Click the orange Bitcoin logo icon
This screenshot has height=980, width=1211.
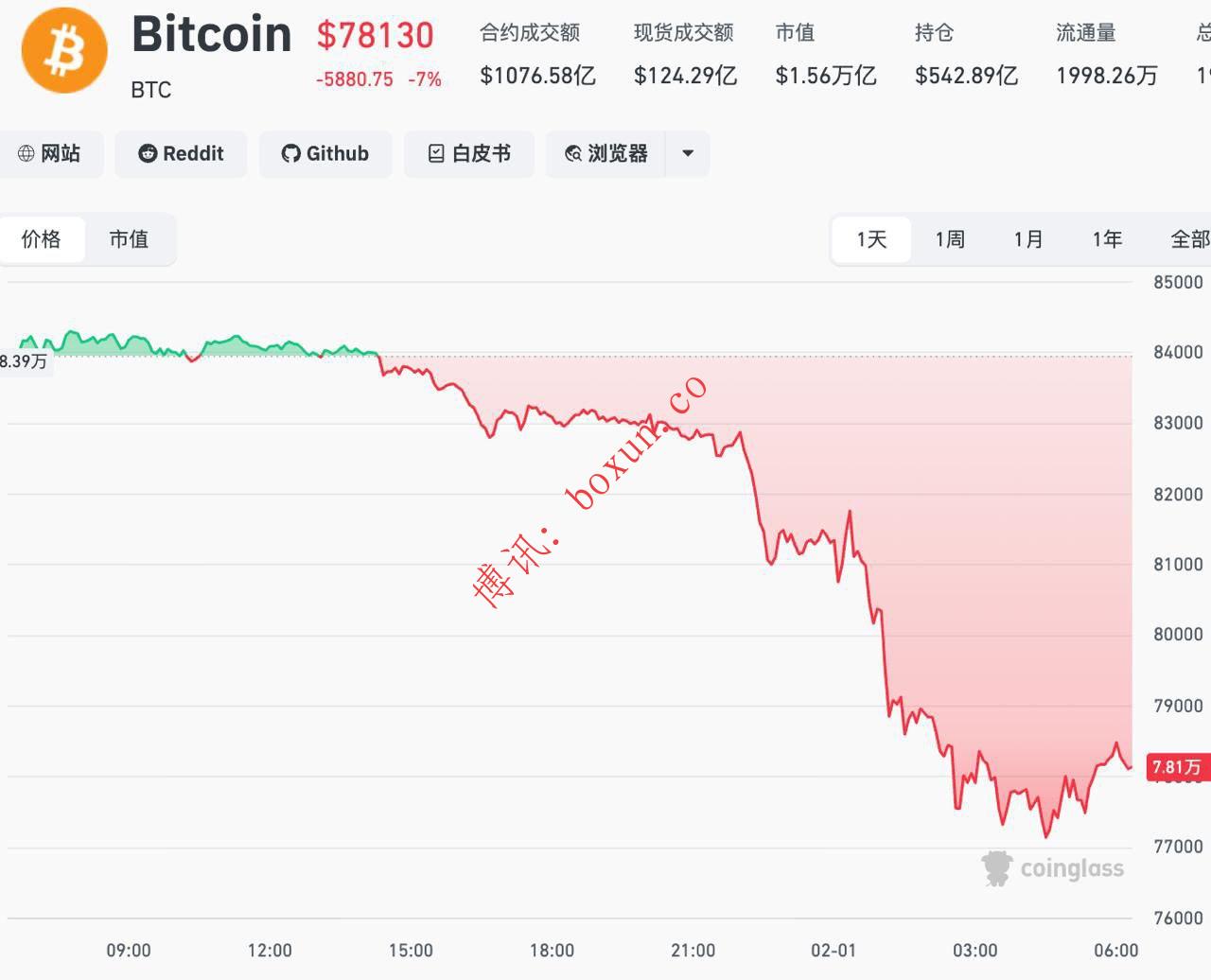[x=64, y=50]
